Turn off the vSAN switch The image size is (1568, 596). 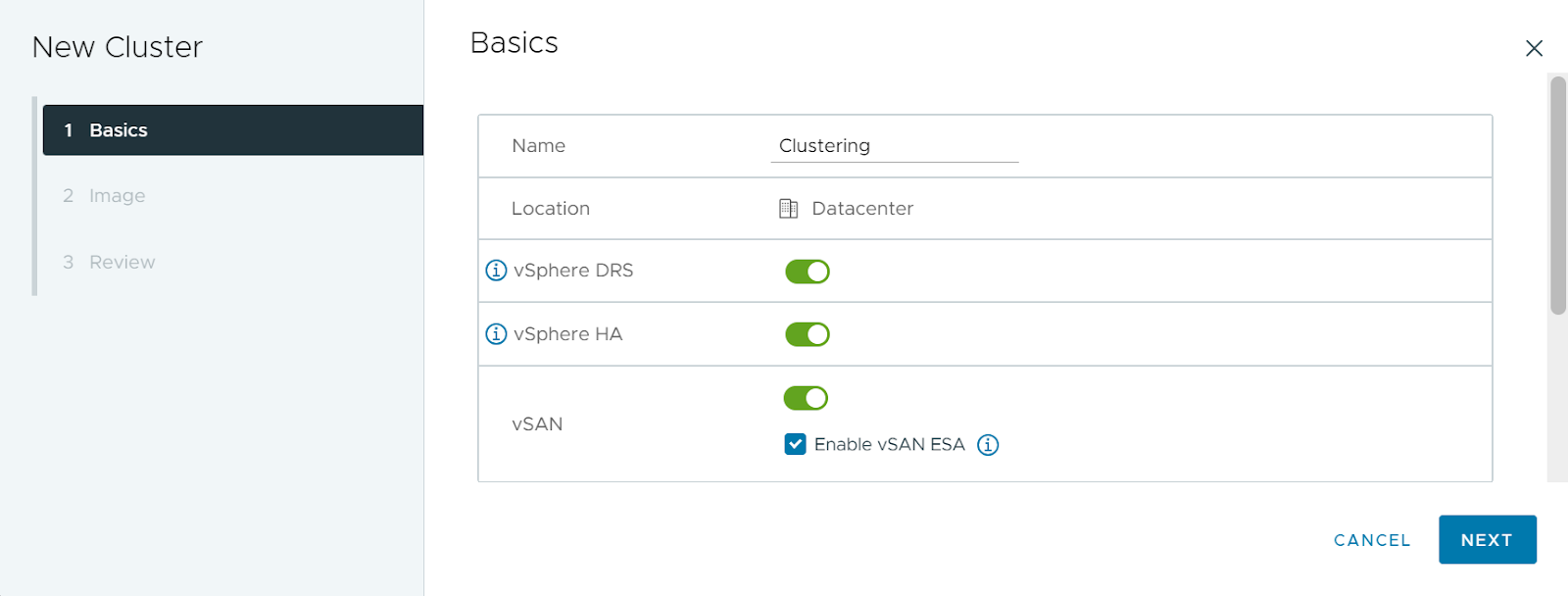pyautogui.click(x=806, y=398)
